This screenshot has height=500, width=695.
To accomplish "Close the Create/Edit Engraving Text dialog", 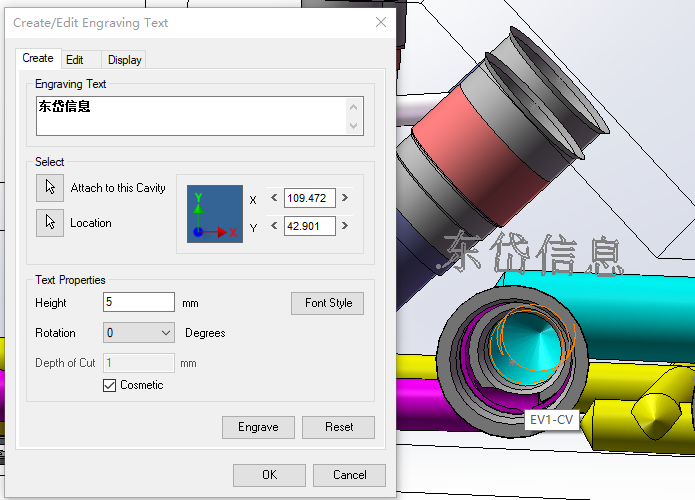I will tap(381, 22).
